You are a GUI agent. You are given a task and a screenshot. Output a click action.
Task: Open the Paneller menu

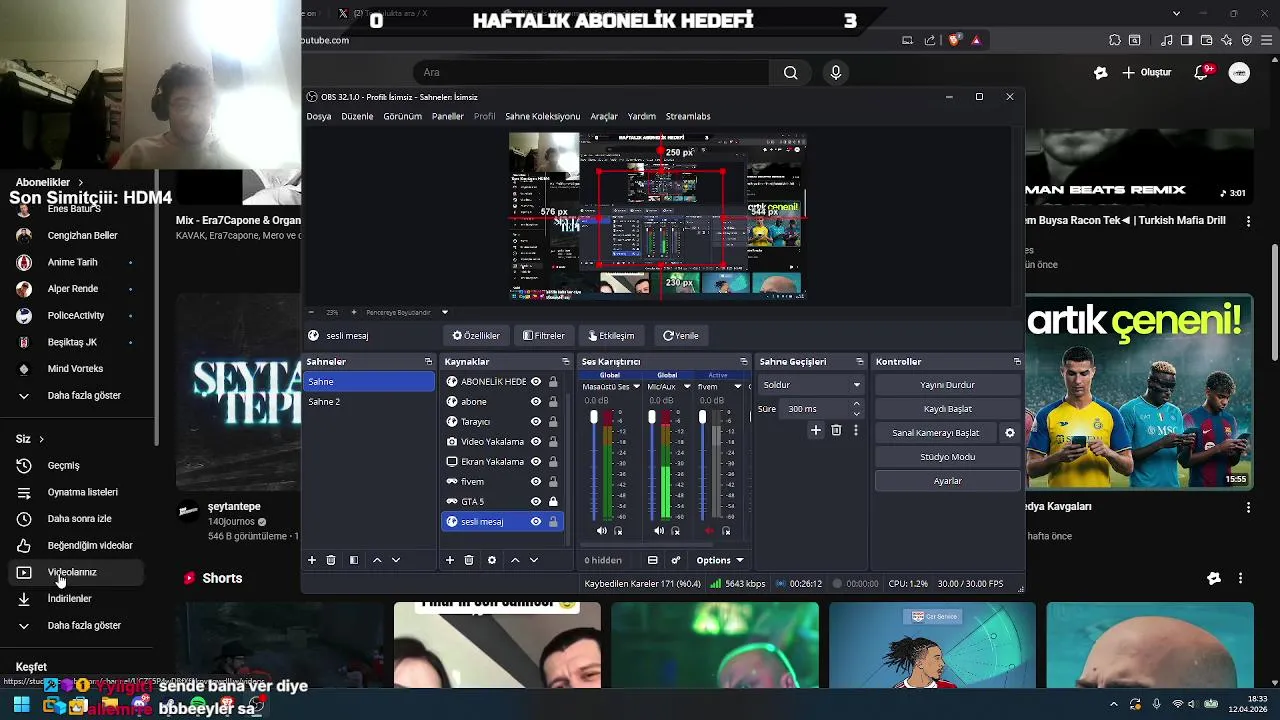click(x=447, y=116)
